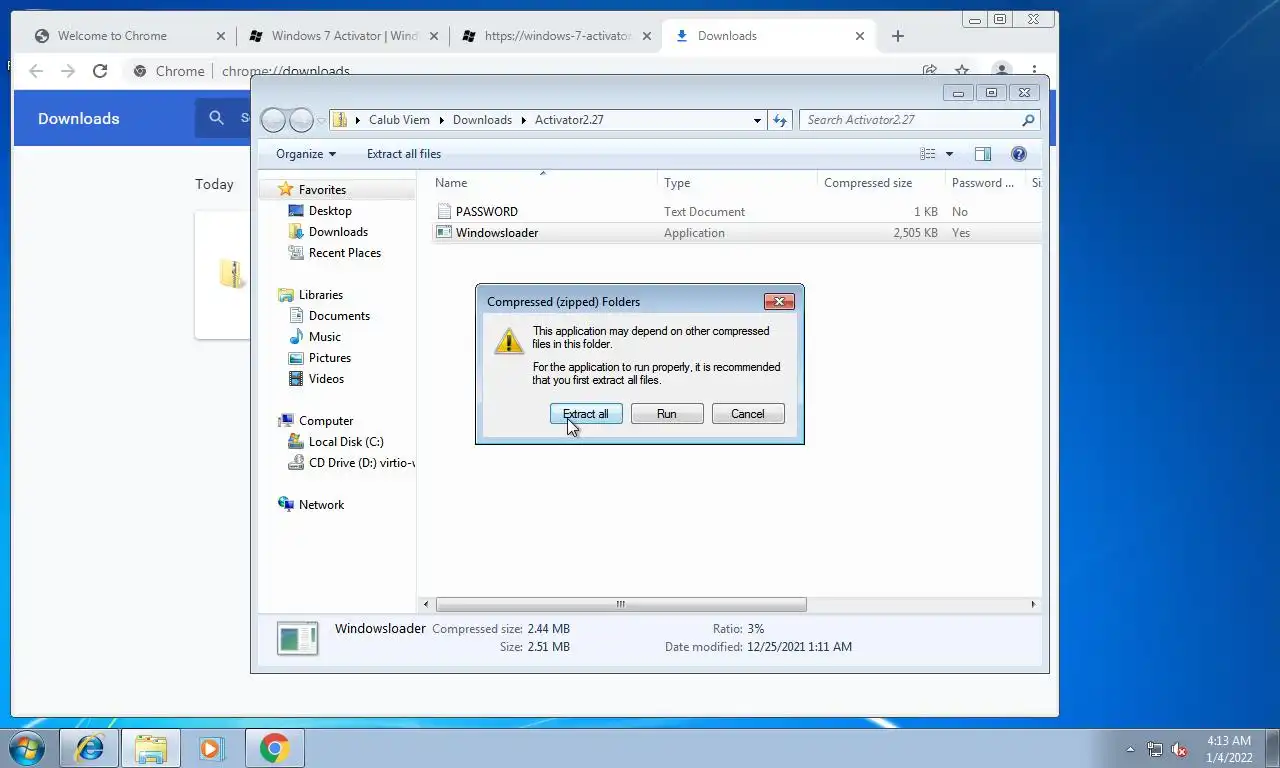Open Internet Explorer from taskbar
Image resolution: width=1280 pixels, height=768 pixels.
click(x=90, y=748)
